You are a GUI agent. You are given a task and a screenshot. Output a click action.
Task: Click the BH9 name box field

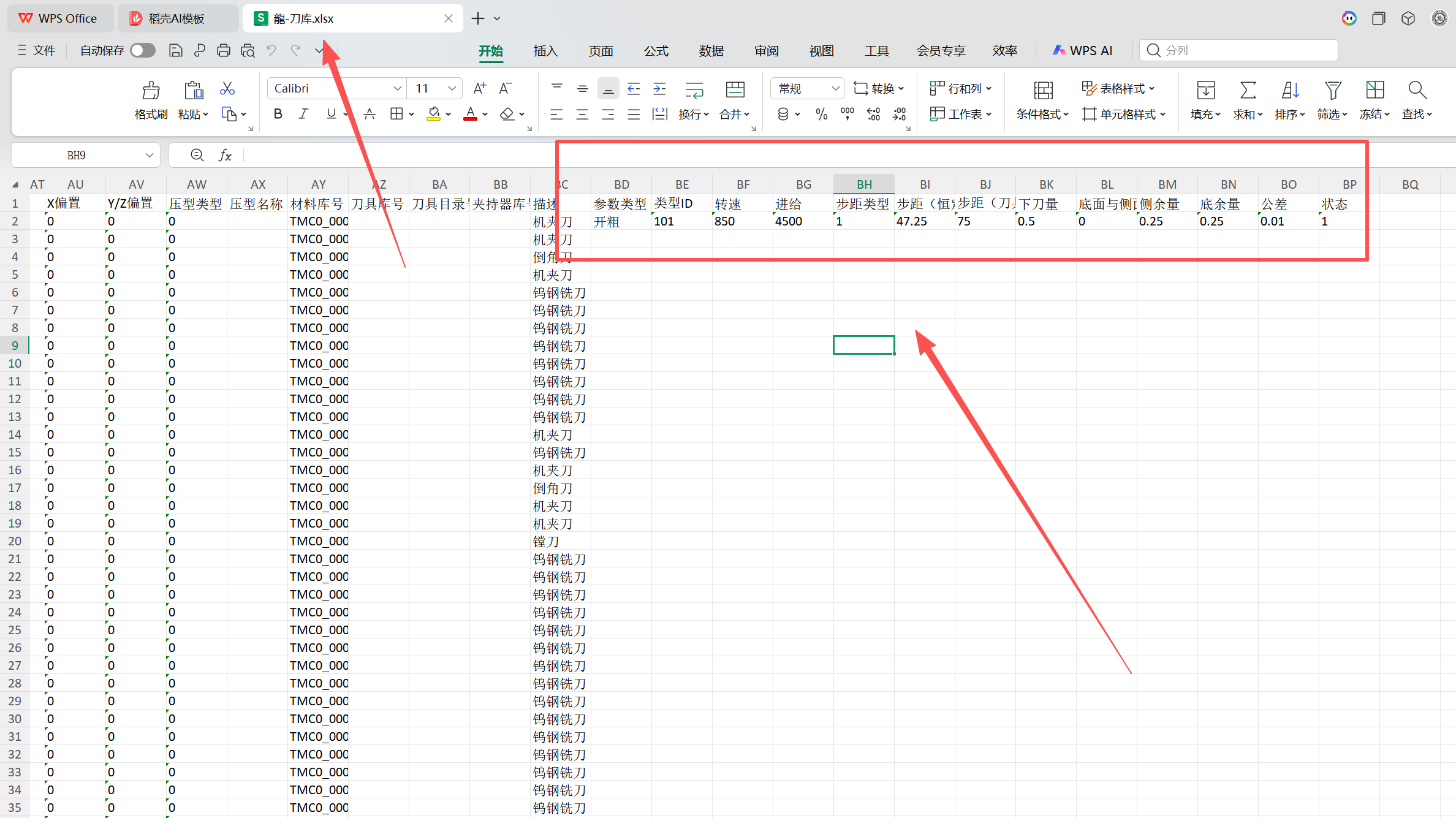pos(77,156)
